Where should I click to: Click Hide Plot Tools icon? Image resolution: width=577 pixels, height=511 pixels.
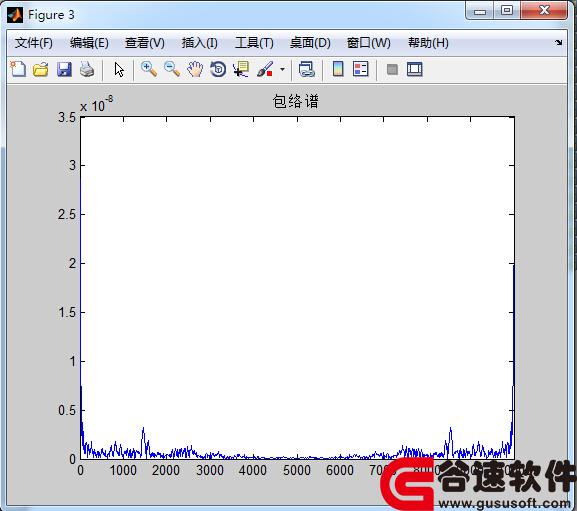click(392, 69)
